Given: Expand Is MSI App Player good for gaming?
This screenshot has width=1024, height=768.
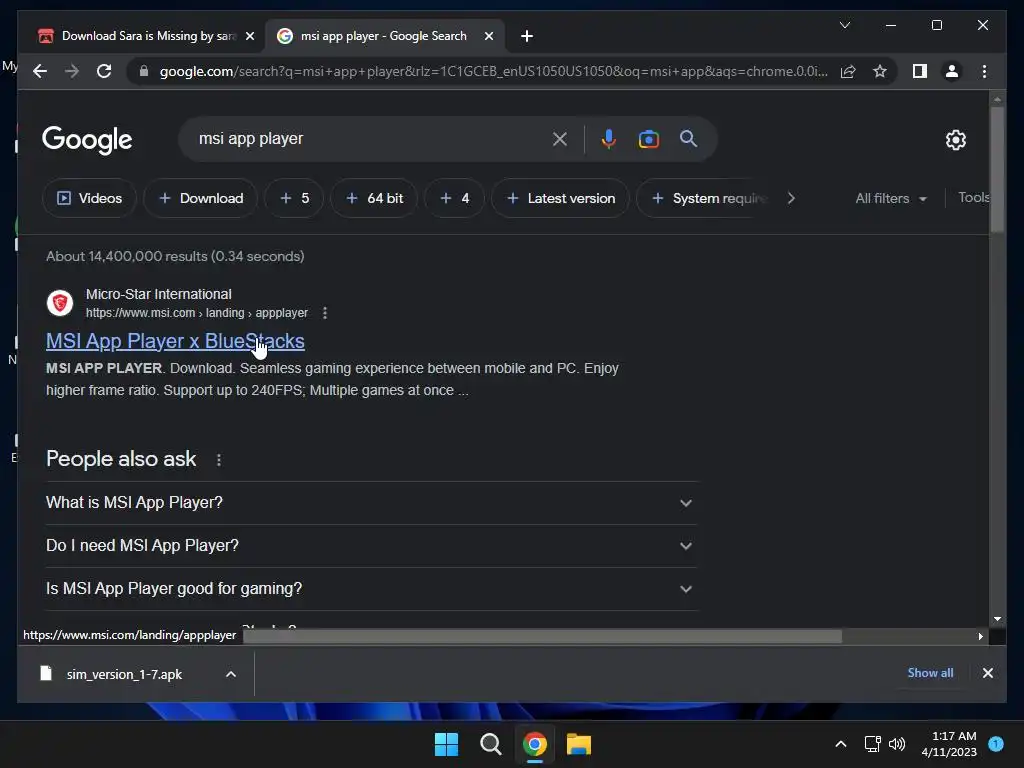Looking at the screenshot, I should [372, 589].
